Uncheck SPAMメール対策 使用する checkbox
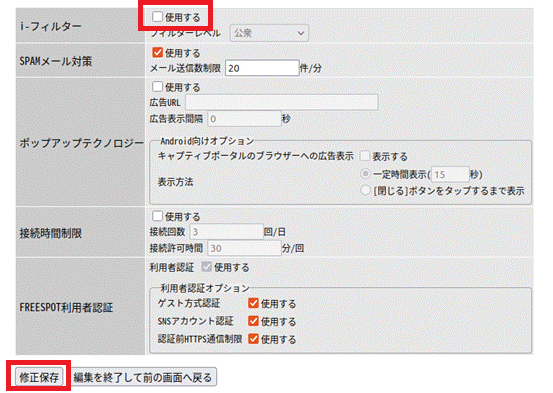Screen dimensions: 553x393 click(157, 52)
